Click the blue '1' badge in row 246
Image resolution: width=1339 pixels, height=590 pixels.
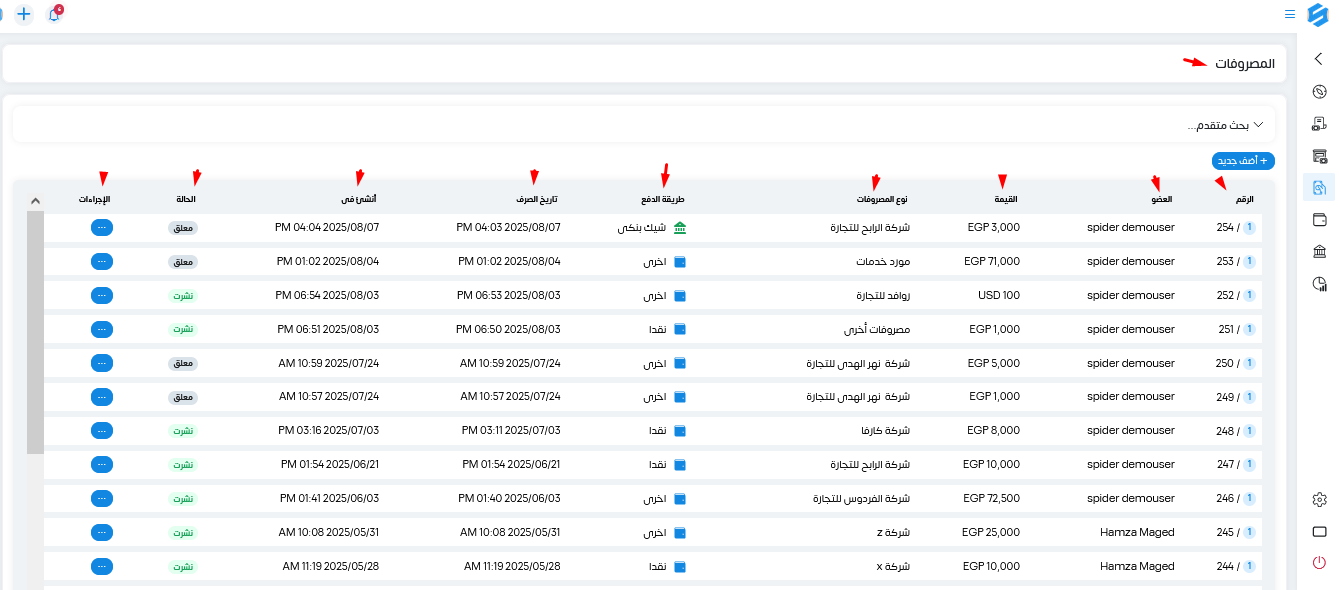(1249, 499)
